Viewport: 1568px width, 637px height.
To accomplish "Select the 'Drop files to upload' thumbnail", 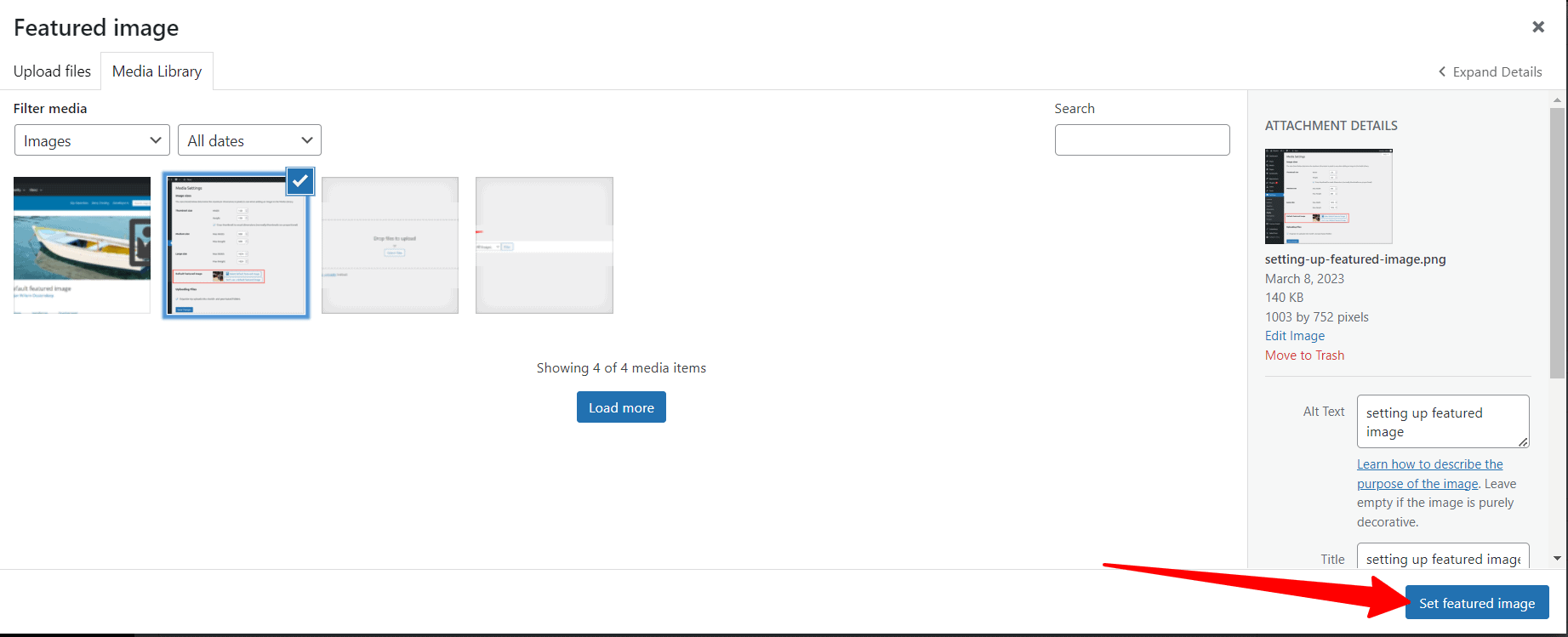I will click(x=390, y=245).
